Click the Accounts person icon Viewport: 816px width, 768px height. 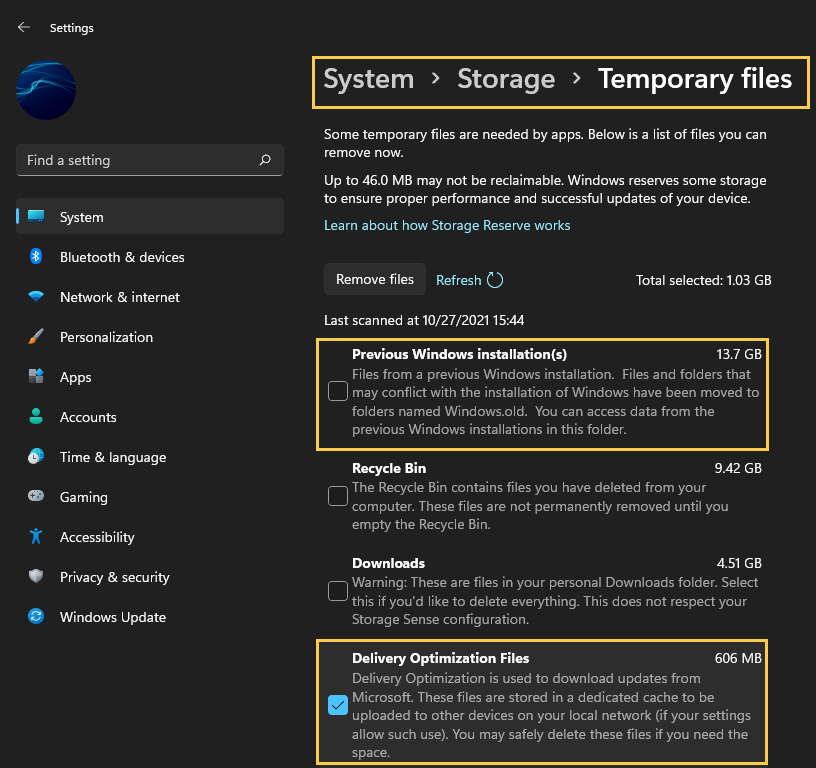pos(36,416)
